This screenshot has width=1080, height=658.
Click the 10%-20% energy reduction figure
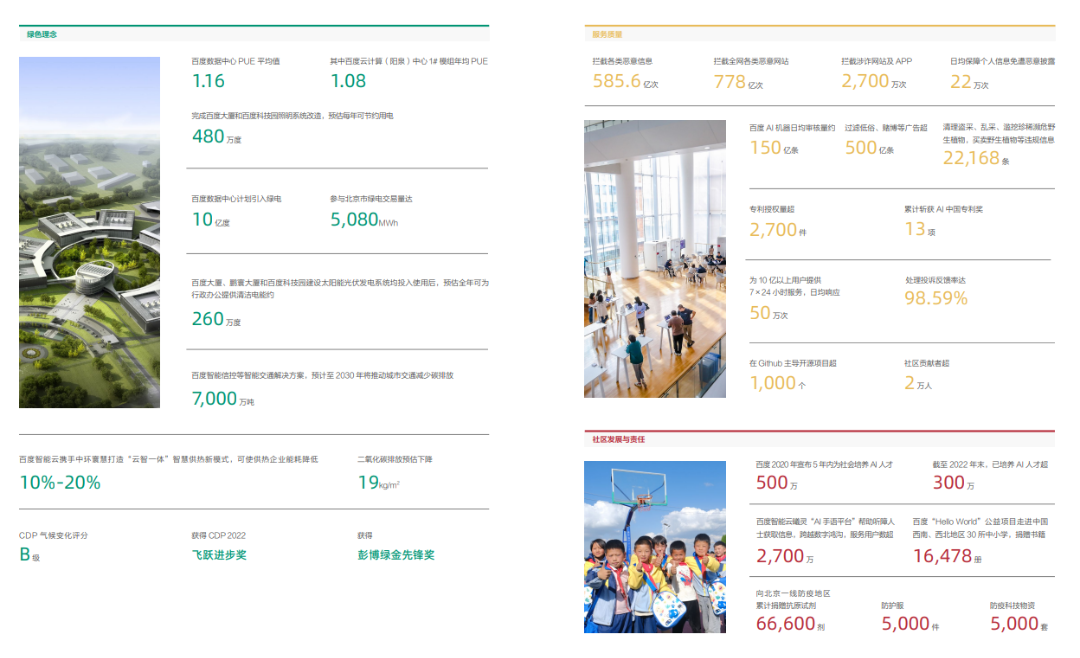[x=60, y=482]
